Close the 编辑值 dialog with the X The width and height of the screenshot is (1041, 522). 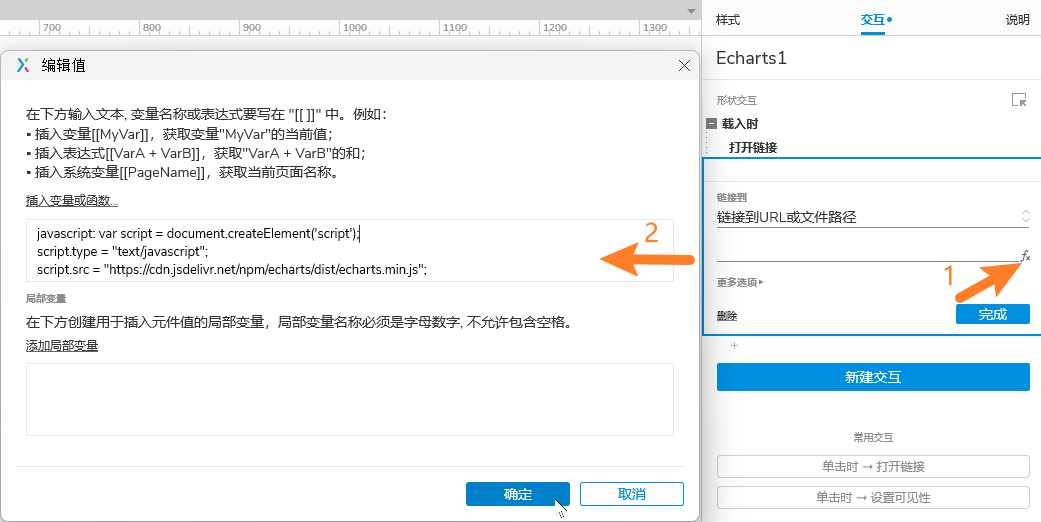pos(684,65)
